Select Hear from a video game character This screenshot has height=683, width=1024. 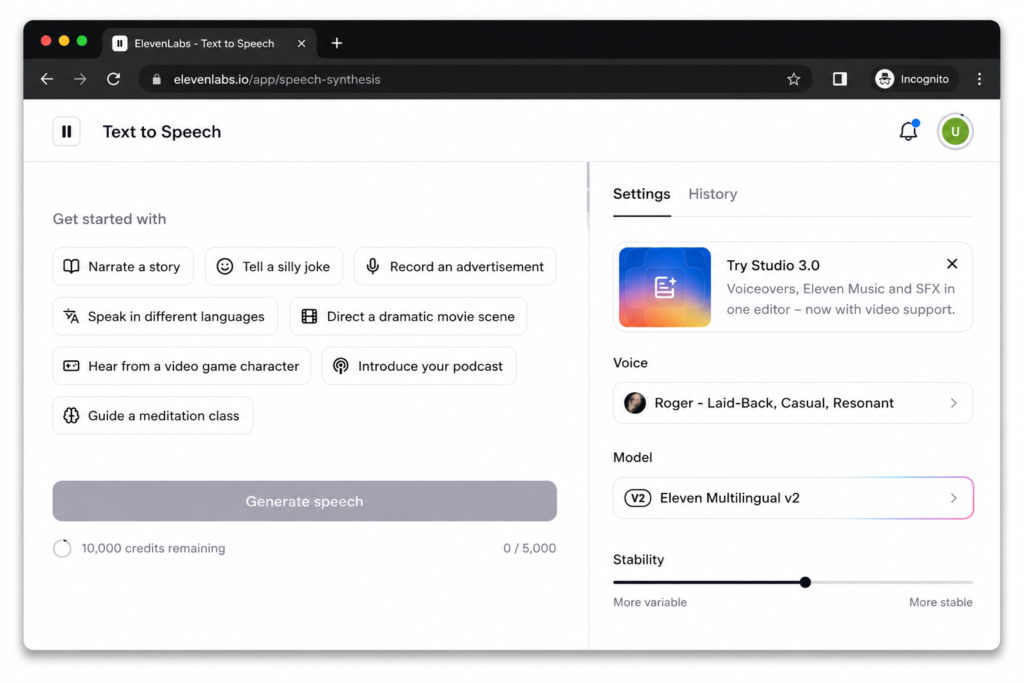pos(182,366)
